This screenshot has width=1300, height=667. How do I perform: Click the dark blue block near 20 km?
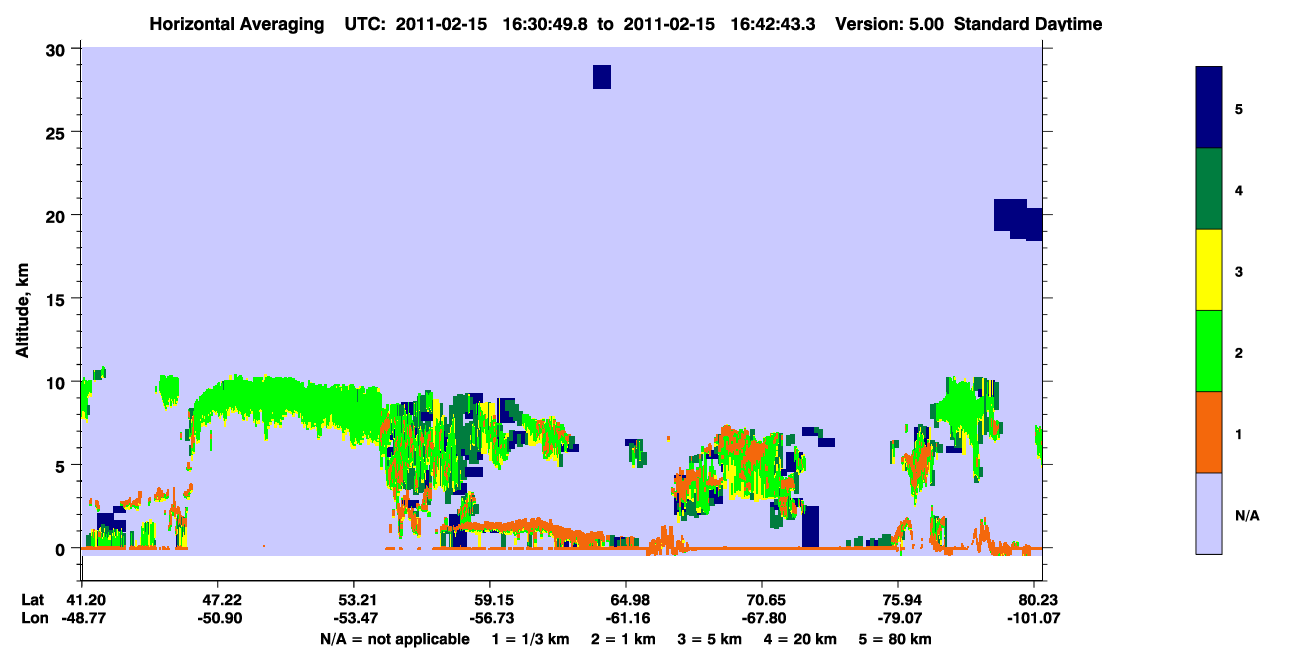(x=1018, y=219)
